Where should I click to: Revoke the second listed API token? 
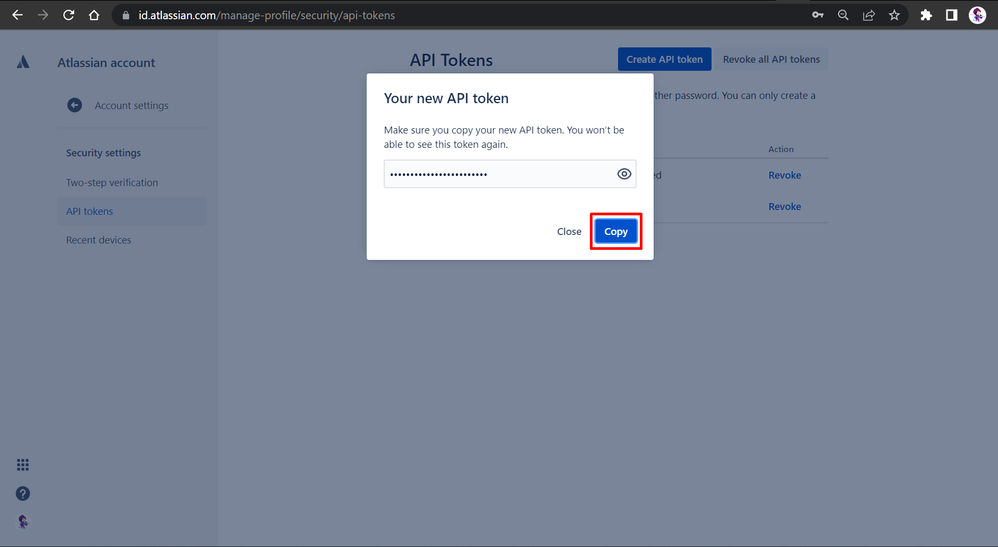(x=785, y=206)
